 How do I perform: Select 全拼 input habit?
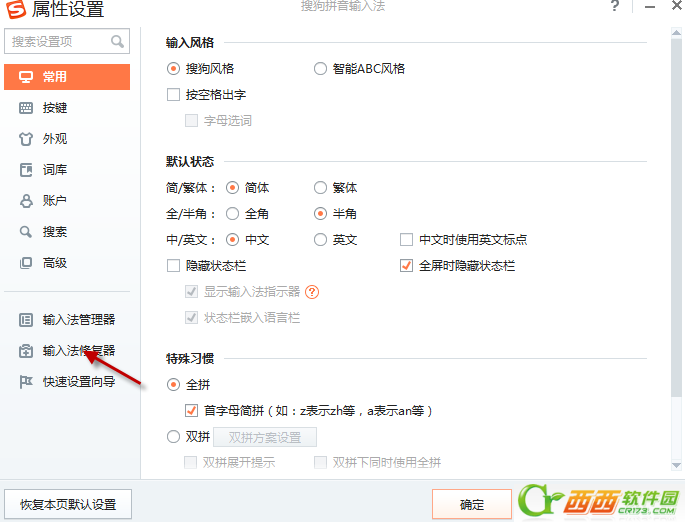[x=173, y=385]
